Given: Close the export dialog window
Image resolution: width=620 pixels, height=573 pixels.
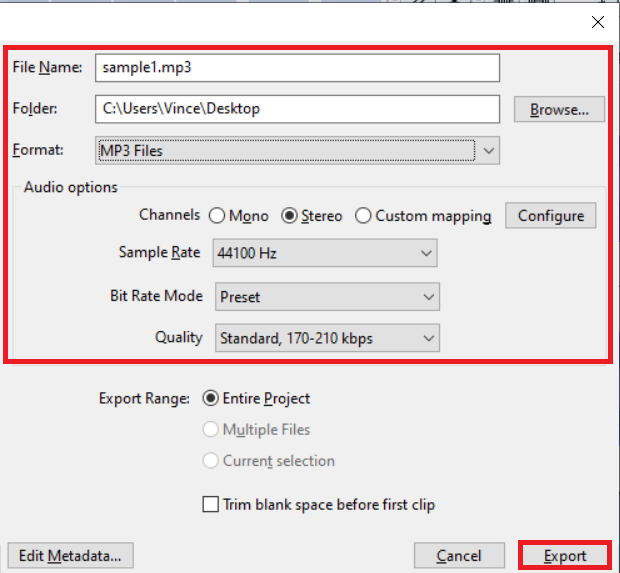Looking at the screenshot, I should coord(598,22).
